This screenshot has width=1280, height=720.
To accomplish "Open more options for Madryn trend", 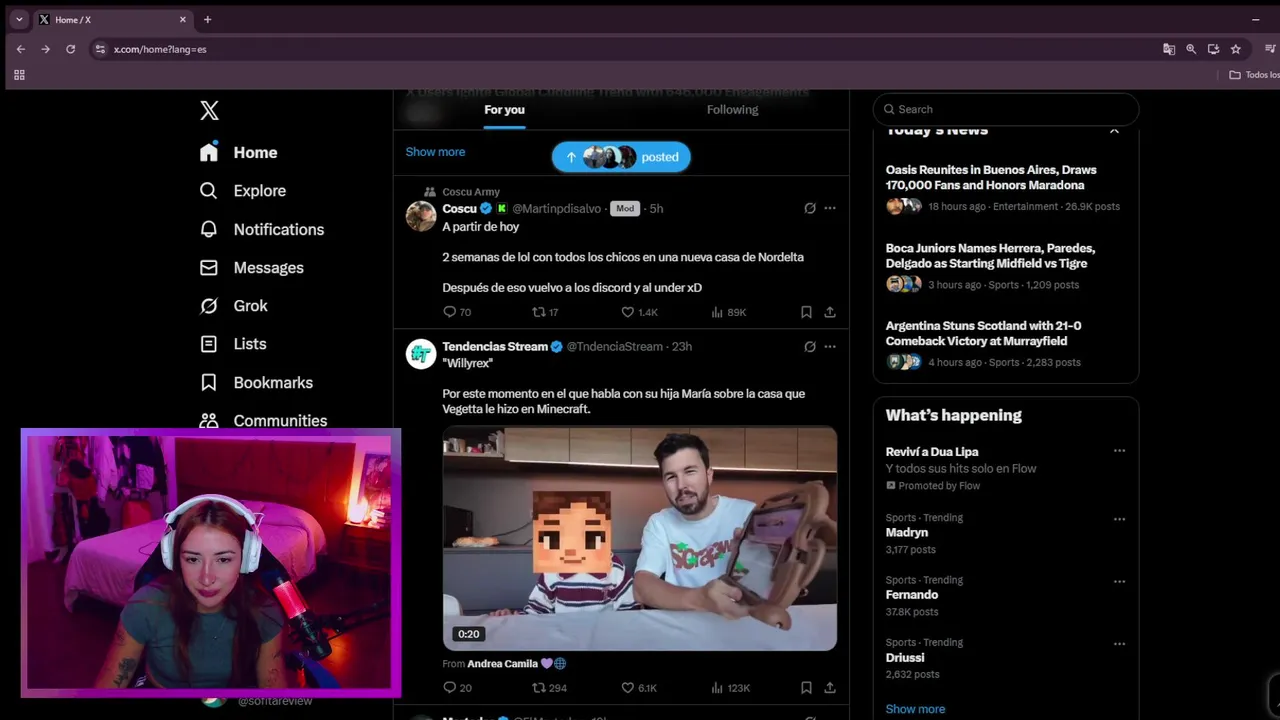I will coord(1119,519).
